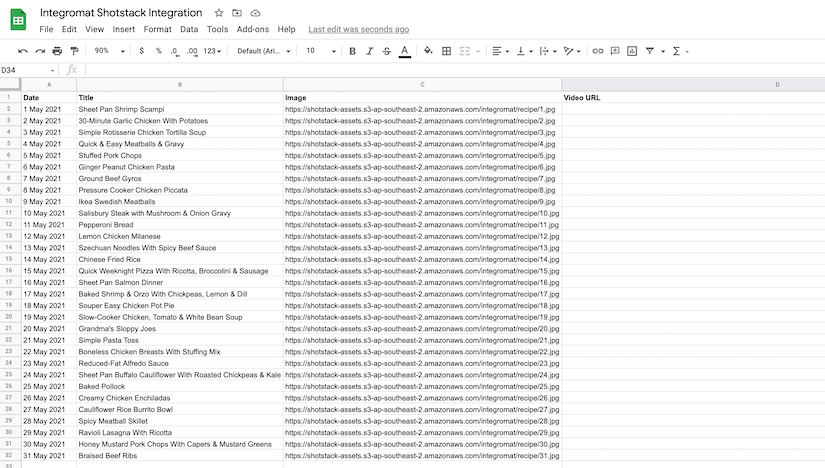Check the cloud save status icon
Image resolution: width=825 pixels, height=468 pixels.
tap(255, 13)
